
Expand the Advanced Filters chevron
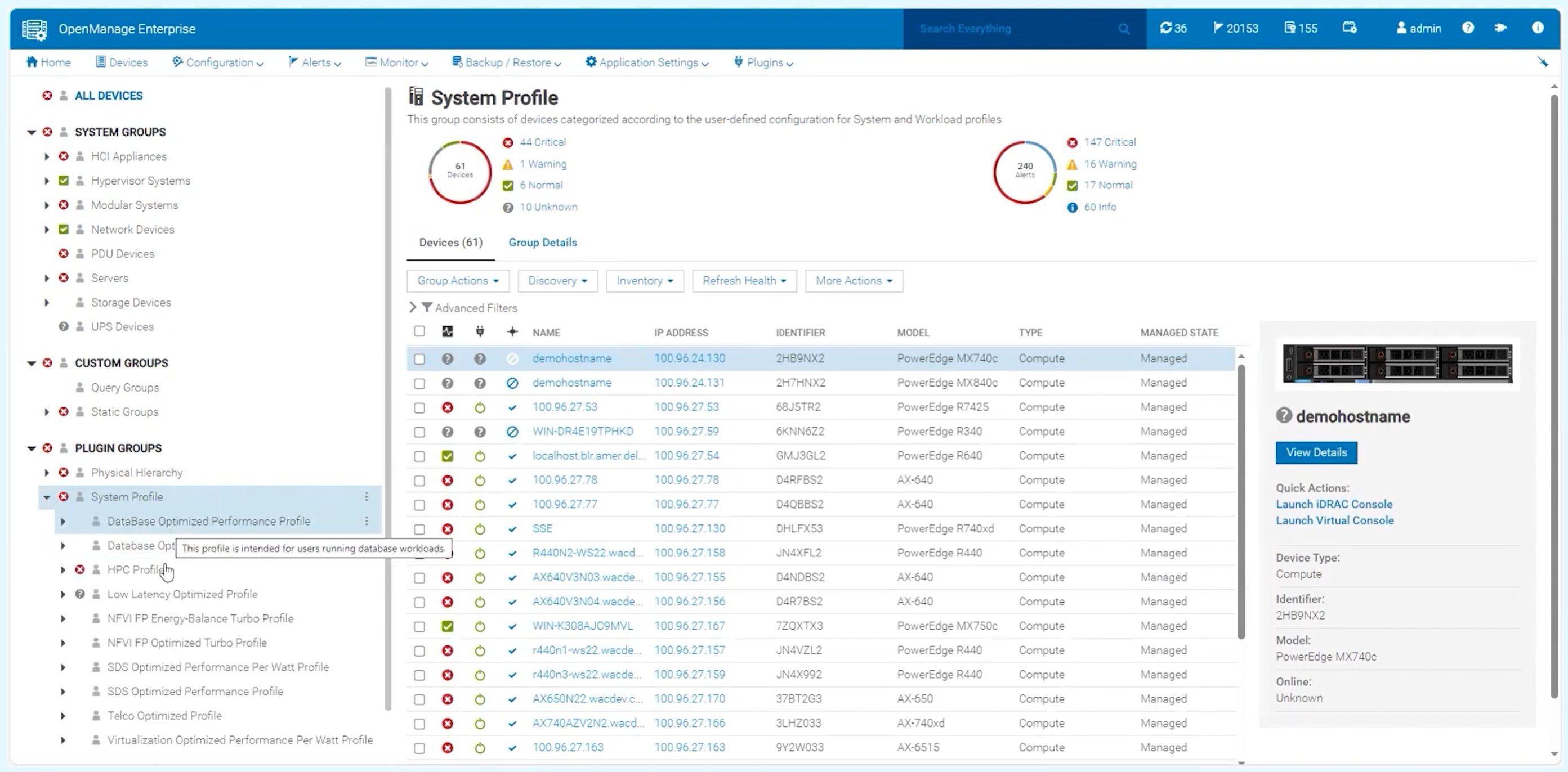(x=413, y=307)
